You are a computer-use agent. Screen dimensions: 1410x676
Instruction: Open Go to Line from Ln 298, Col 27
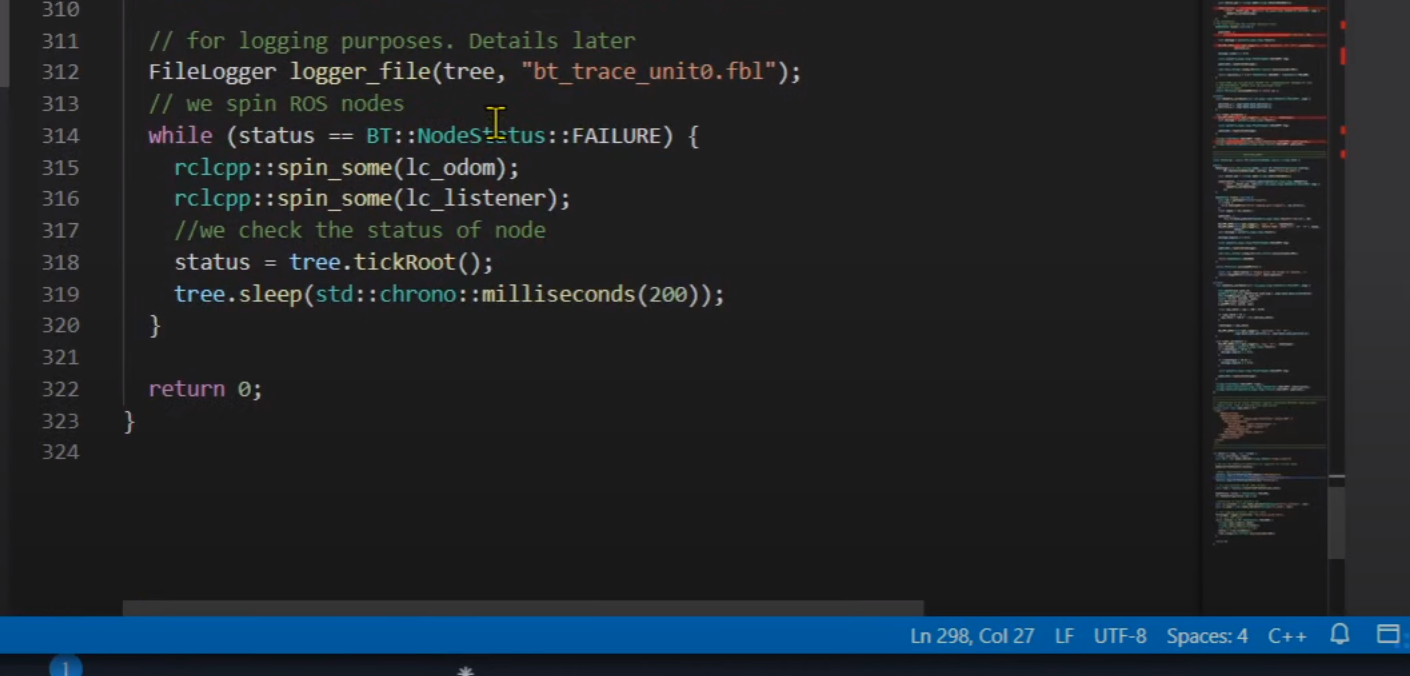971,636
